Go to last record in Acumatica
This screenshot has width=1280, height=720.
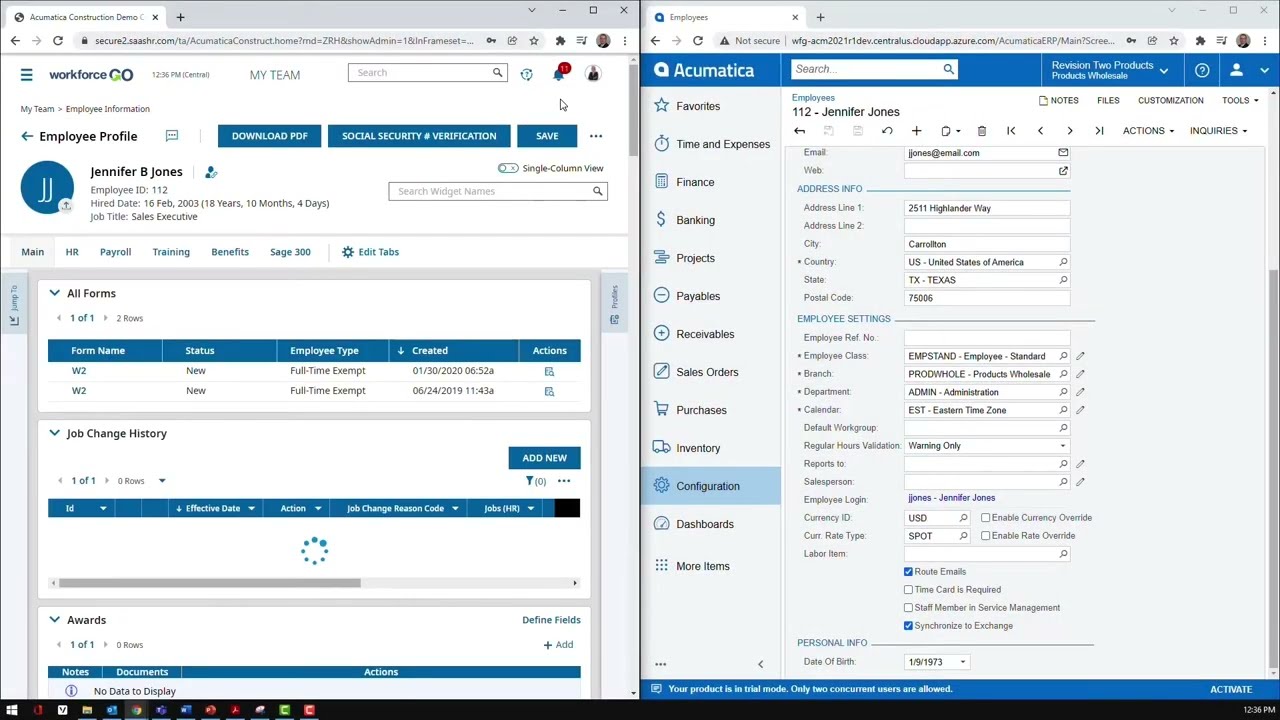1099,131
